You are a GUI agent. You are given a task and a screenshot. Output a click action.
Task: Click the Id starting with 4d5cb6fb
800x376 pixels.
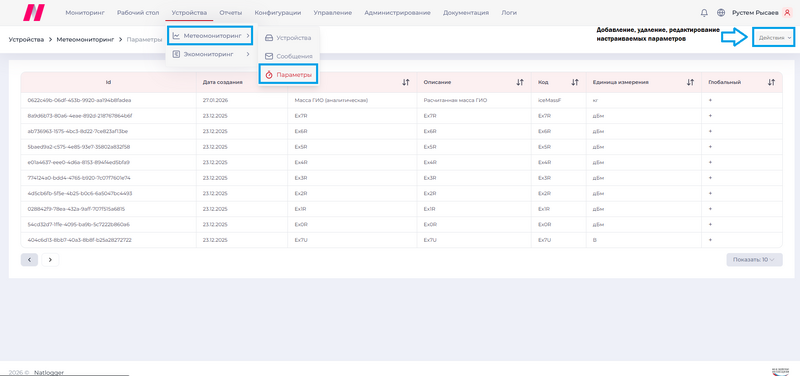80,193
